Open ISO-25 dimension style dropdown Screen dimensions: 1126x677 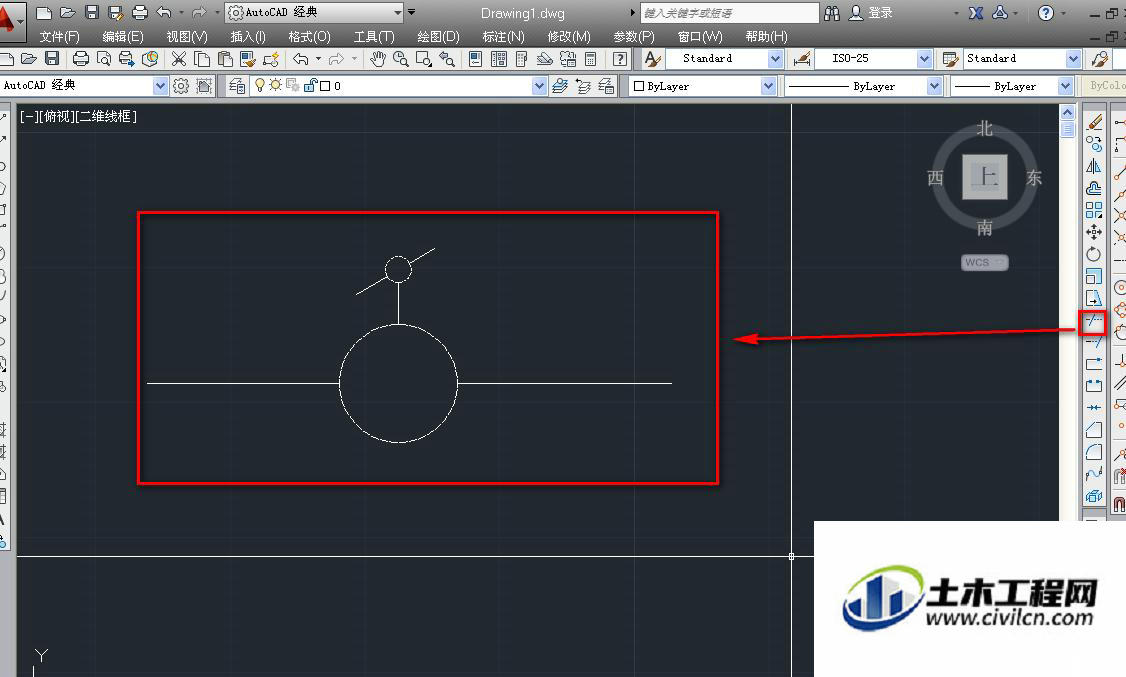pyautogui.click(x=925, y=59)
